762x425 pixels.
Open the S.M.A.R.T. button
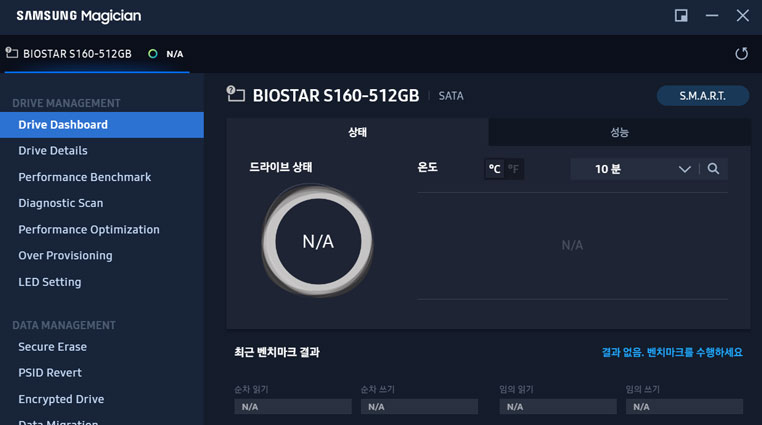coord(703,96)
